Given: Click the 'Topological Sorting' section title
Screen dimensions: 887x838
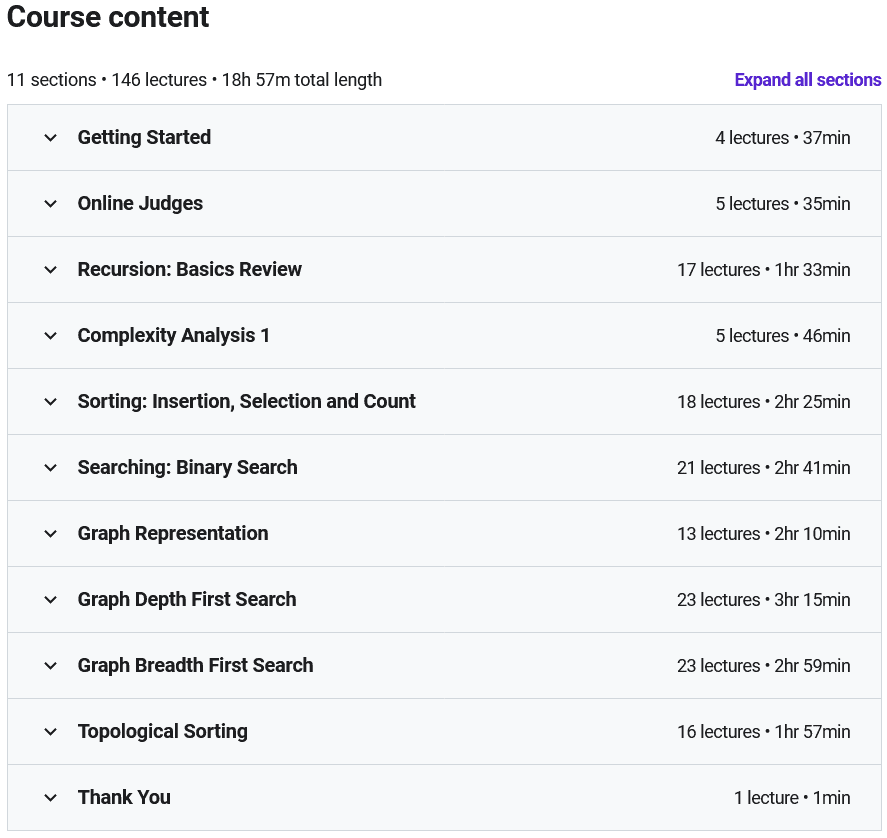Looking at the screenshot, I should click(x=162, y=732).
